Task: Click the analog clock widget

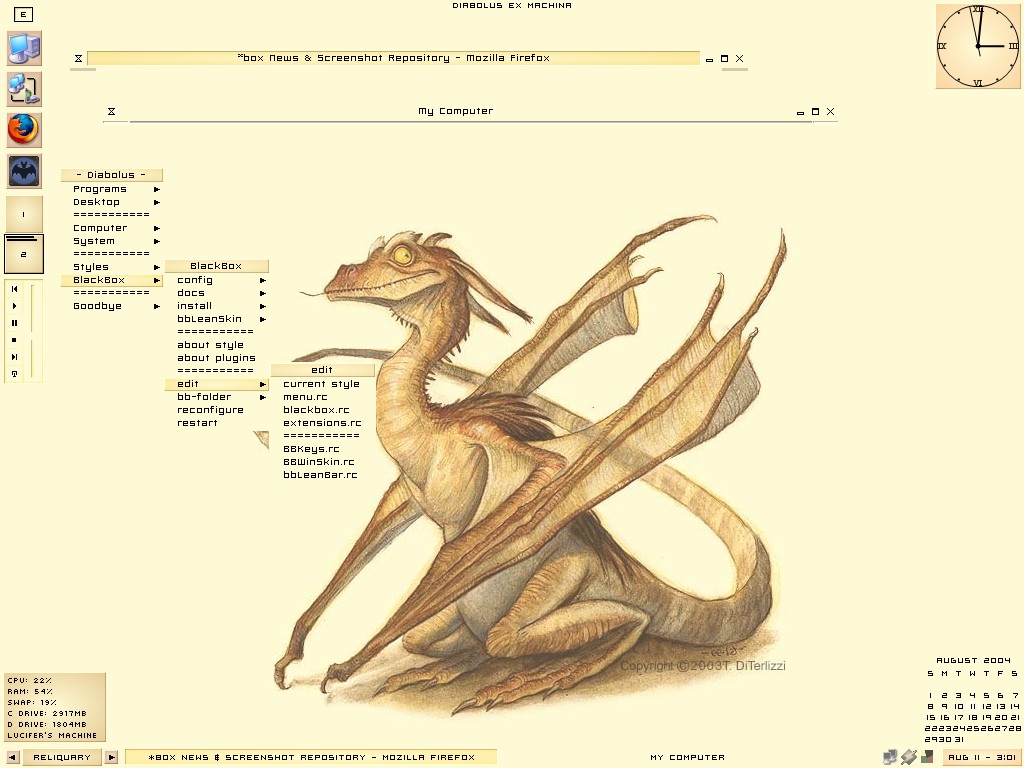Action: click(x=978, y=46)
